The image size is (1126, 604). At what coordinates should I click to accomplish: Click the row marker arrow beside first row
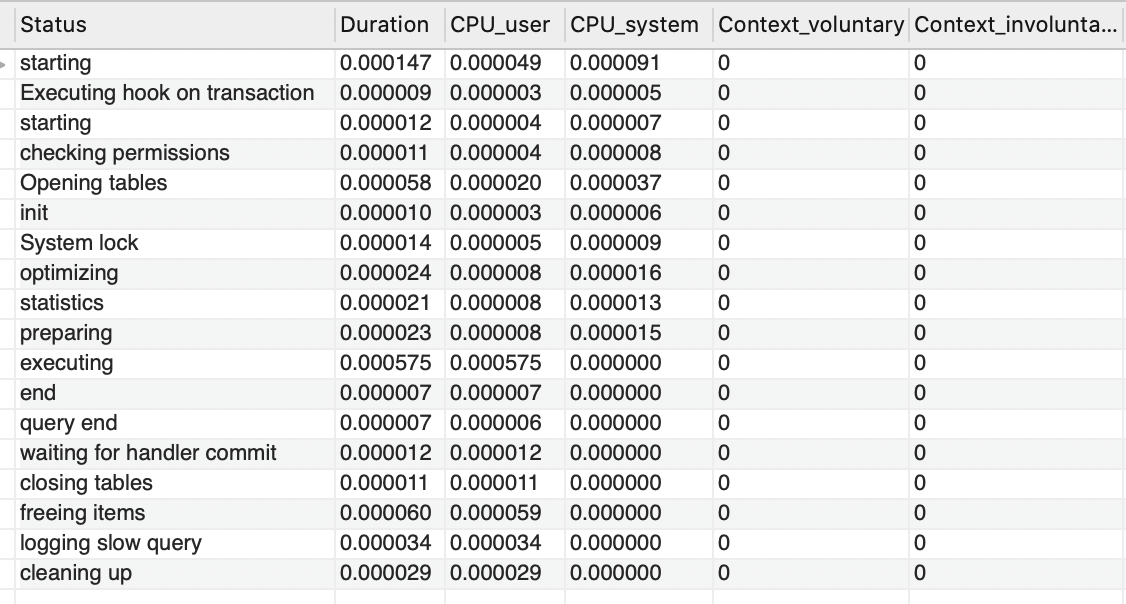[8, 63]
